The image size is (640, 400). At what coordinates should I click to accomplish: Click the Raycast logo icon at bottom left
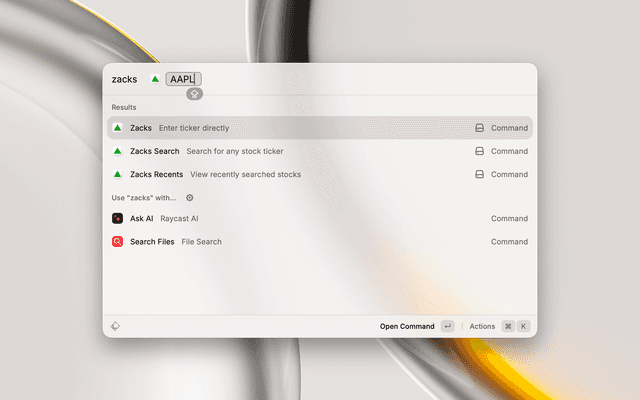coord(116,326)
